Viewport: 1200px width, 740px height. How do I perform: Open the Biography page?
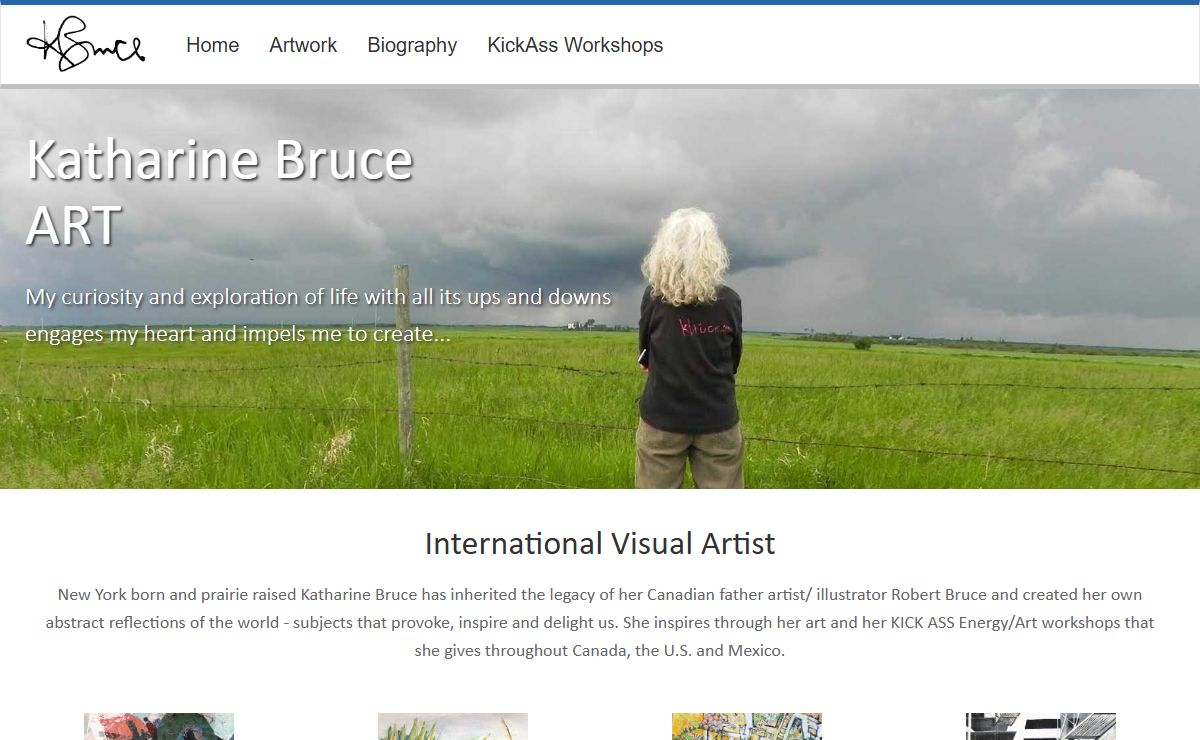pos(412,45)
